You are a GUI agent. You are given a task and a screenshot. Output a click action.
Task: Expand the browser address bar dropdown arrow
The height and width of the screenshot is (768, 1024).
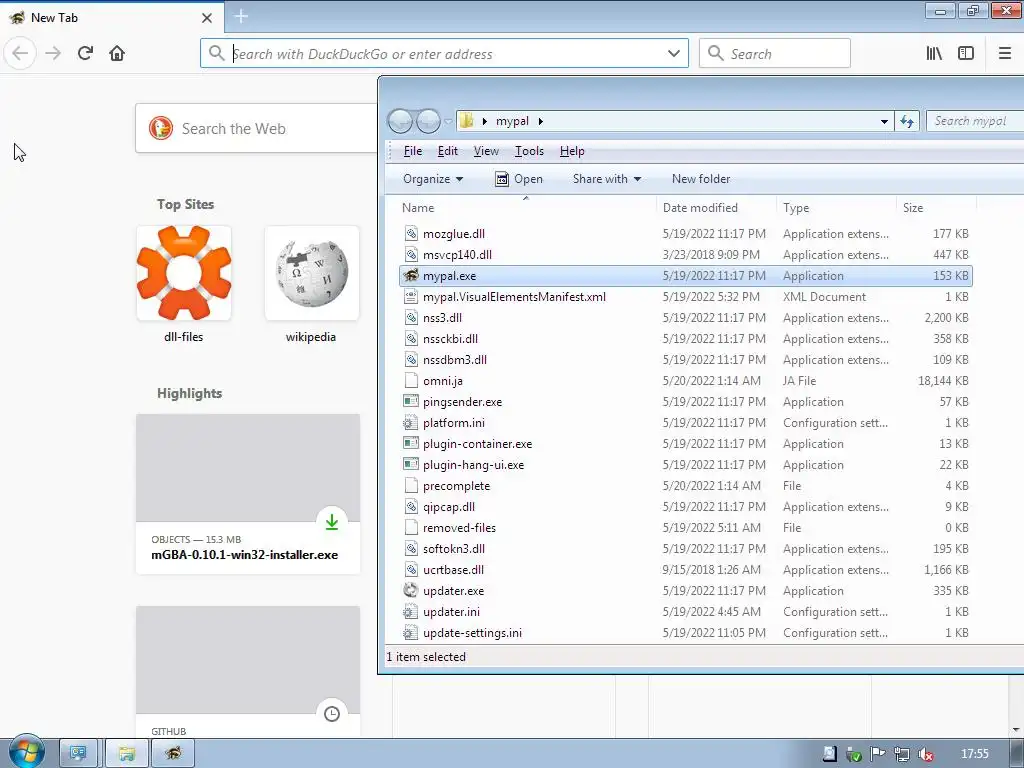coord(674,54)
